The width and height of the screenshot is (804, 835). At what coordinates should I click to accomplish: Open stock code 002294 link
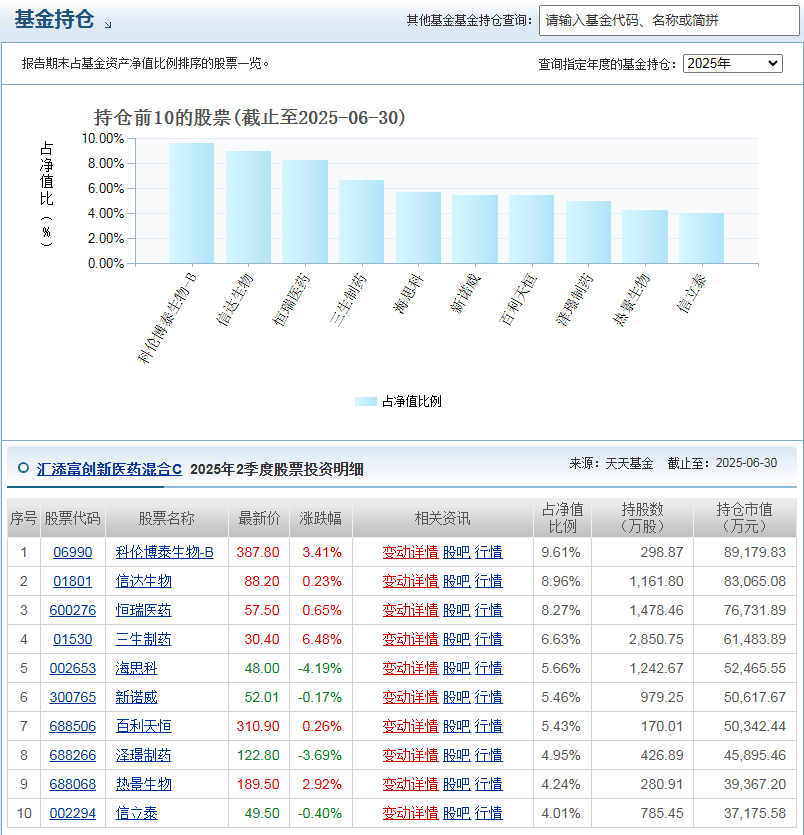[x=72, y=813]
